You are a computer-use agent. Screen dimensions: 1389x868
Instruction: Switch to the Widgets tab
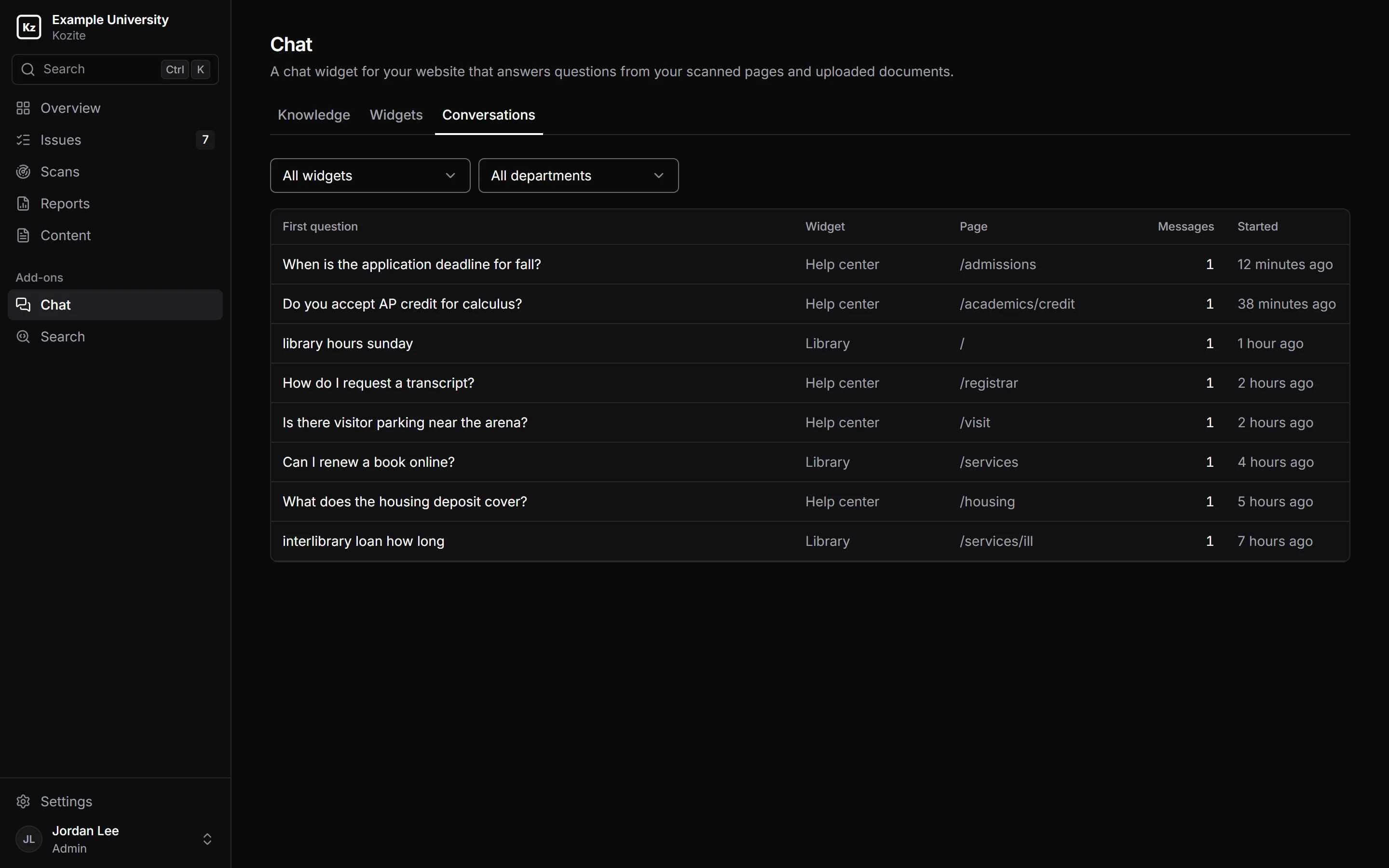tap(396, 115)
